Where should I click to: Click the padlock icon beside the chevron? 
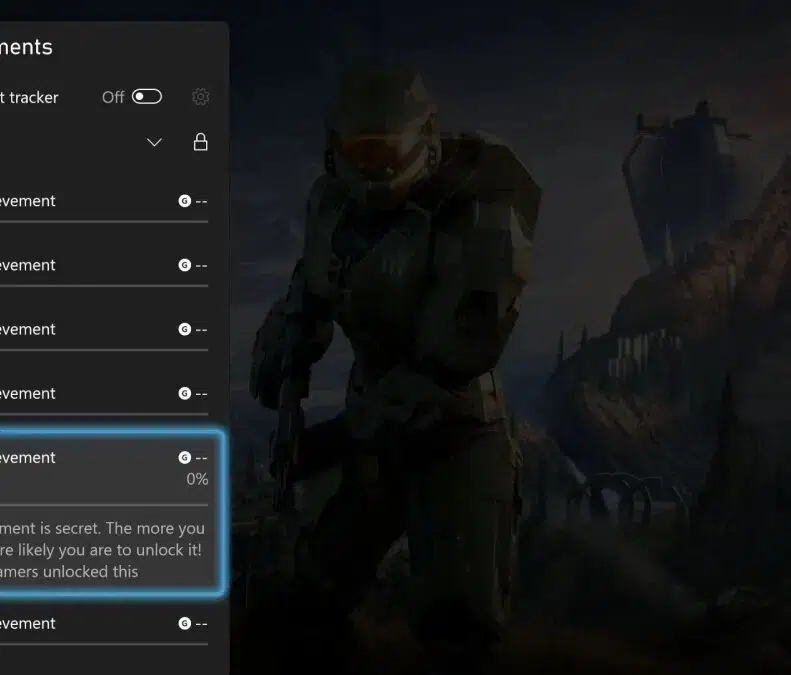[x=201, y=142]
